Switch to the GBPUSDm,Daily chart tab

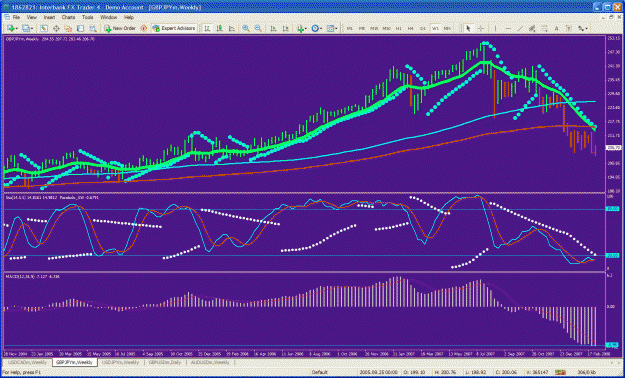[166, 362]
